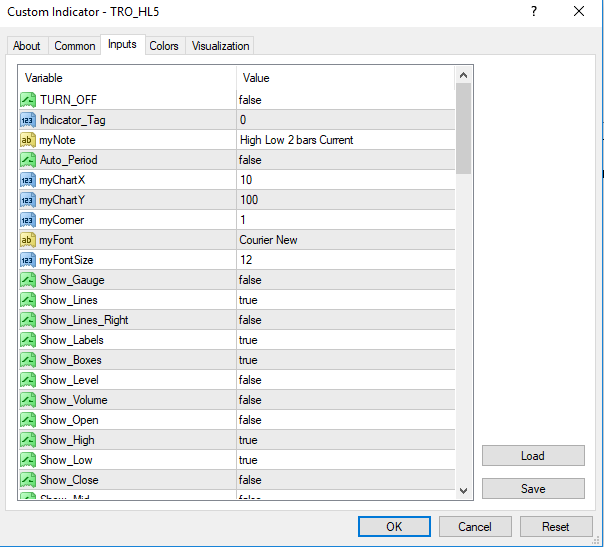Select the Auto_Period boolean icon

(x=28, y=160)
